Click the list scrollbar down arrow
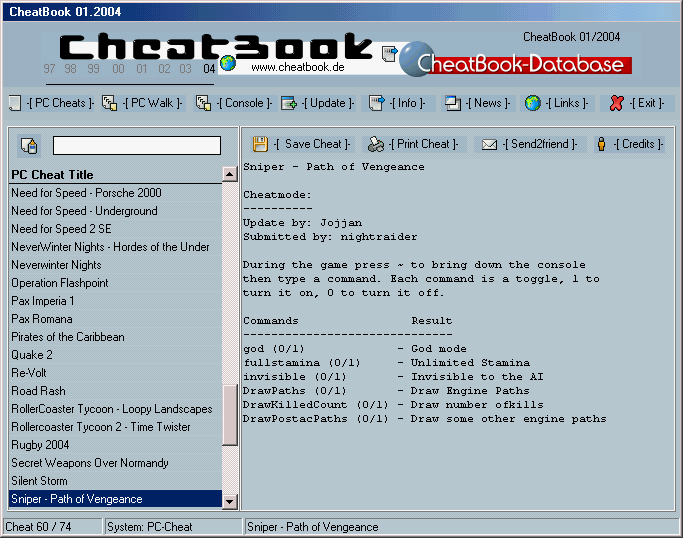Image resolution: width=683 pixels, height=538 pixels. [x=230, y=500]
